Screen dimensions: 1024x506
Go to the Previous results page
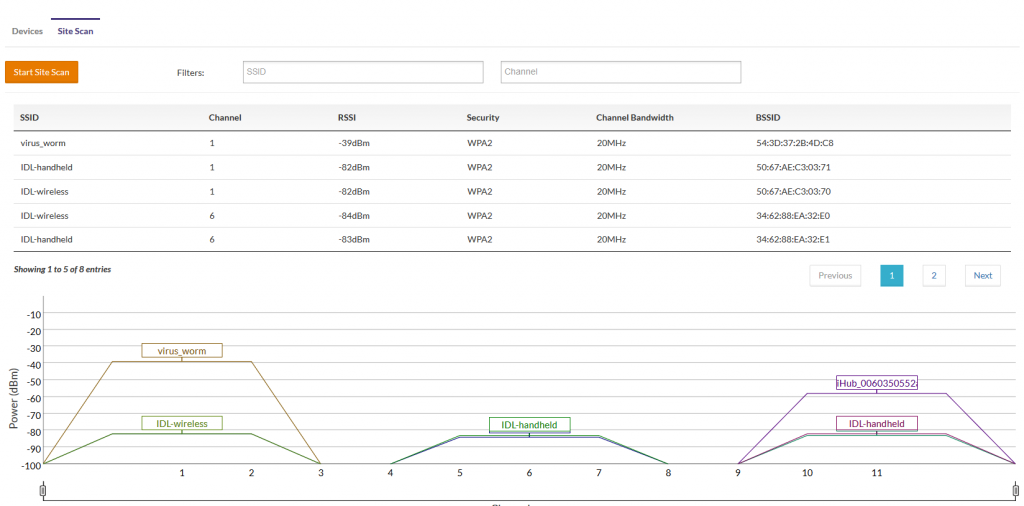835,276
